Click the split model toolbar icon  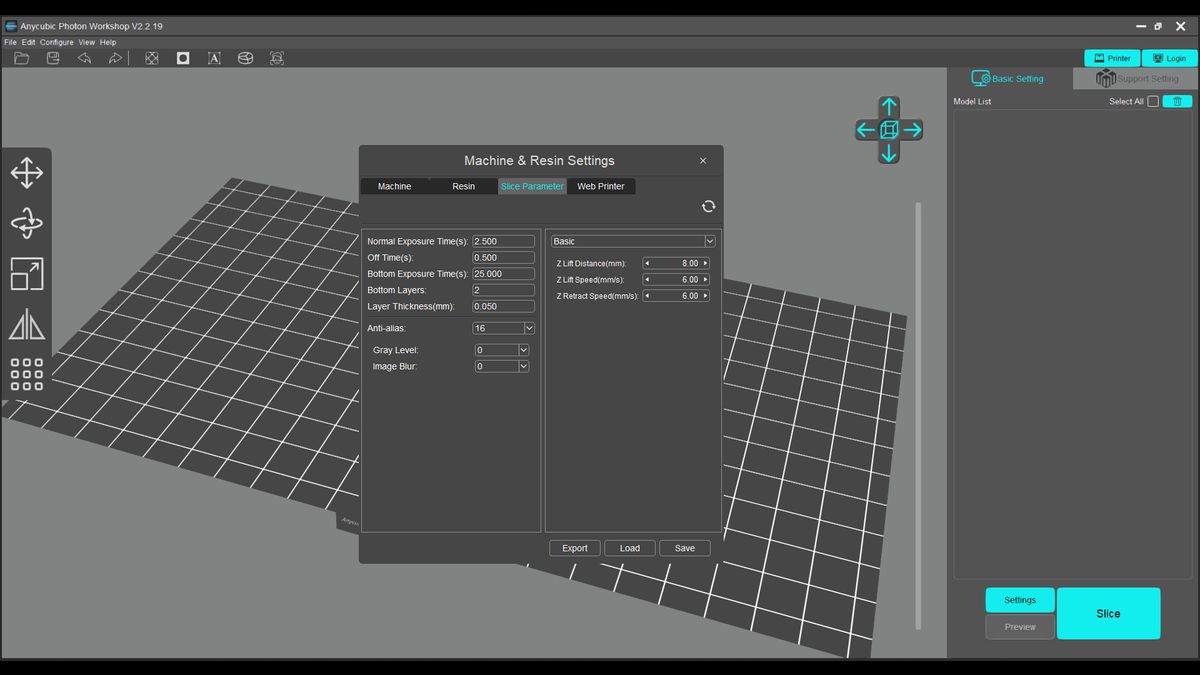[x=245, y=58]
